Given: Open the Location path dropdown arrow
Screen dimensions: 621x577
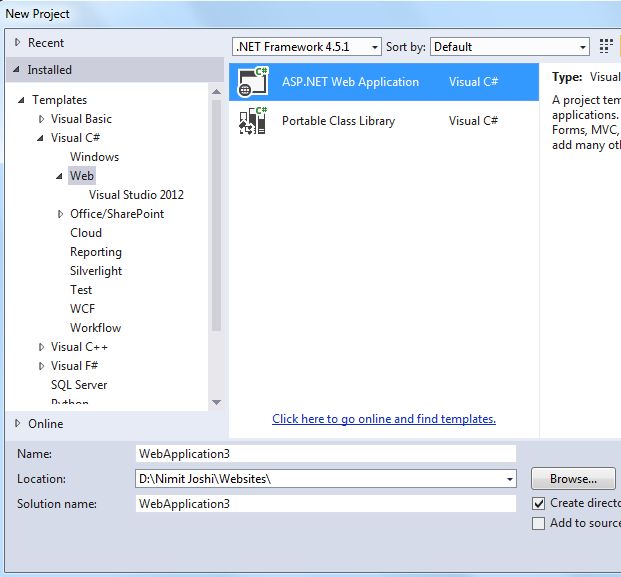Looking at the screenshot, I should point(510,479).
